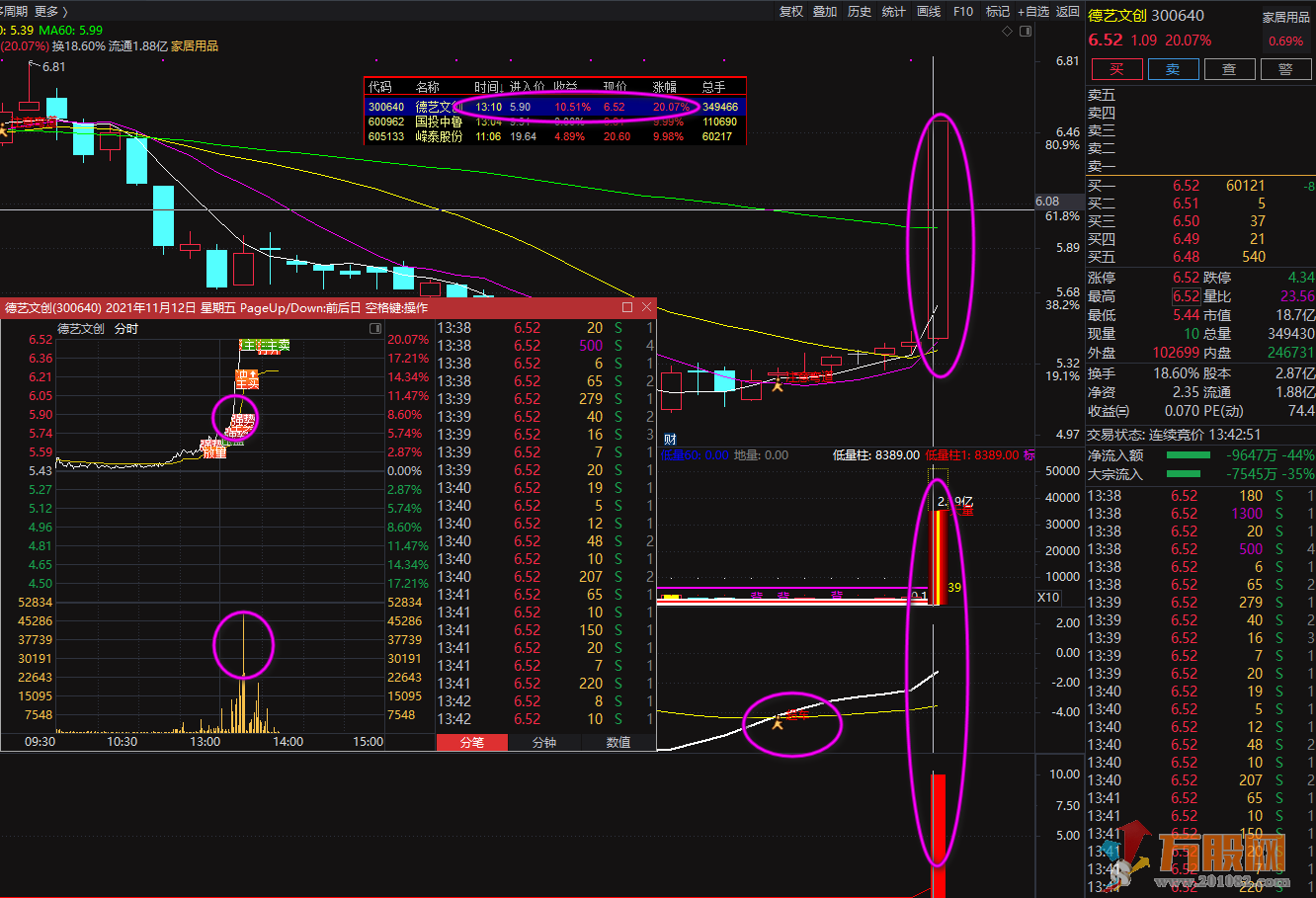Toggle panel icon in 分时 popup header

(375, 328)
